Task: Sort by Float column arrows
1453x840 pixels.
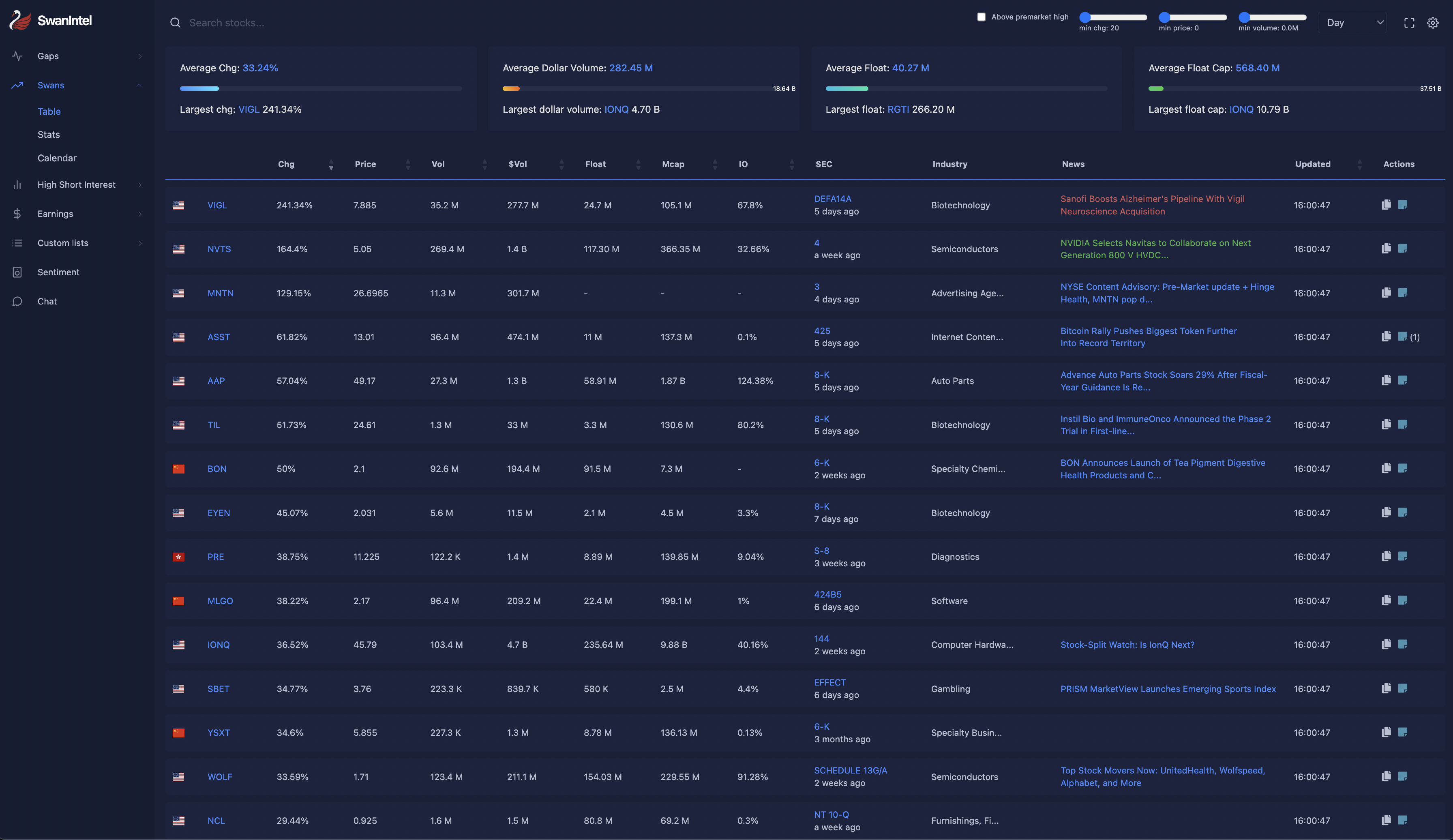Action: (638, 165)
